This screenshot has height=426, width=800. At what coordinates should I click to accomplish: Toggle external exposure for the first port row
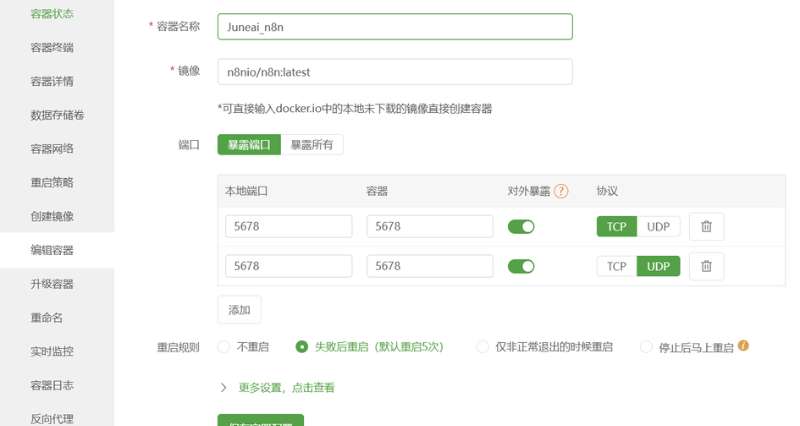pos(521,227)
